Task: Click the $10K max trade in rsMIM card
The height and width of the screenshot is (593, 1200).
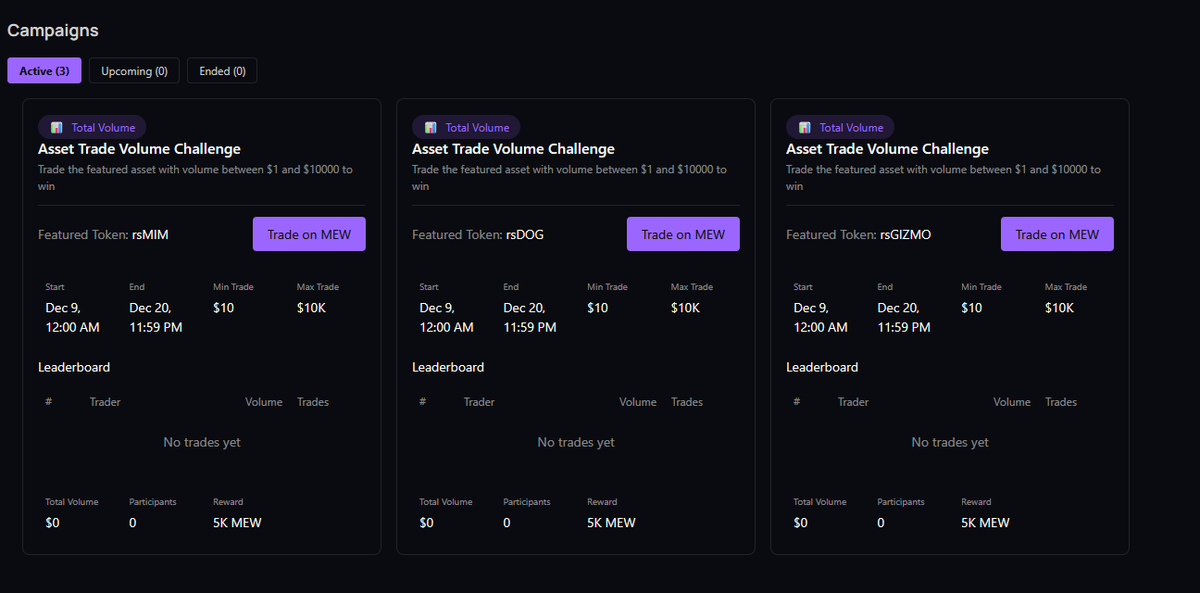Action: pos(311,308)
